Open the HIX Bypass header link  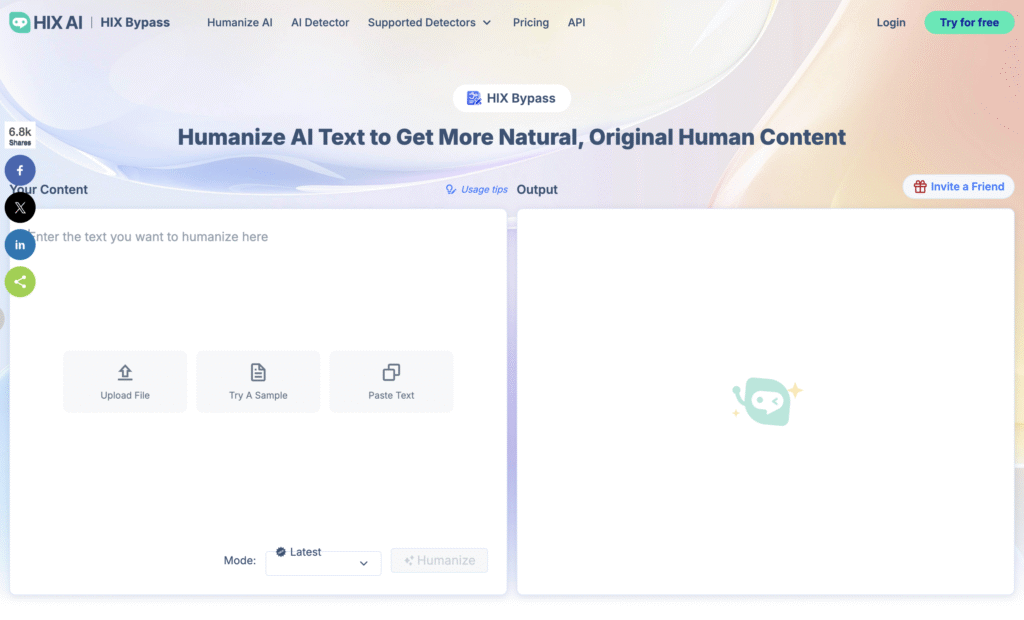(135, 22)
